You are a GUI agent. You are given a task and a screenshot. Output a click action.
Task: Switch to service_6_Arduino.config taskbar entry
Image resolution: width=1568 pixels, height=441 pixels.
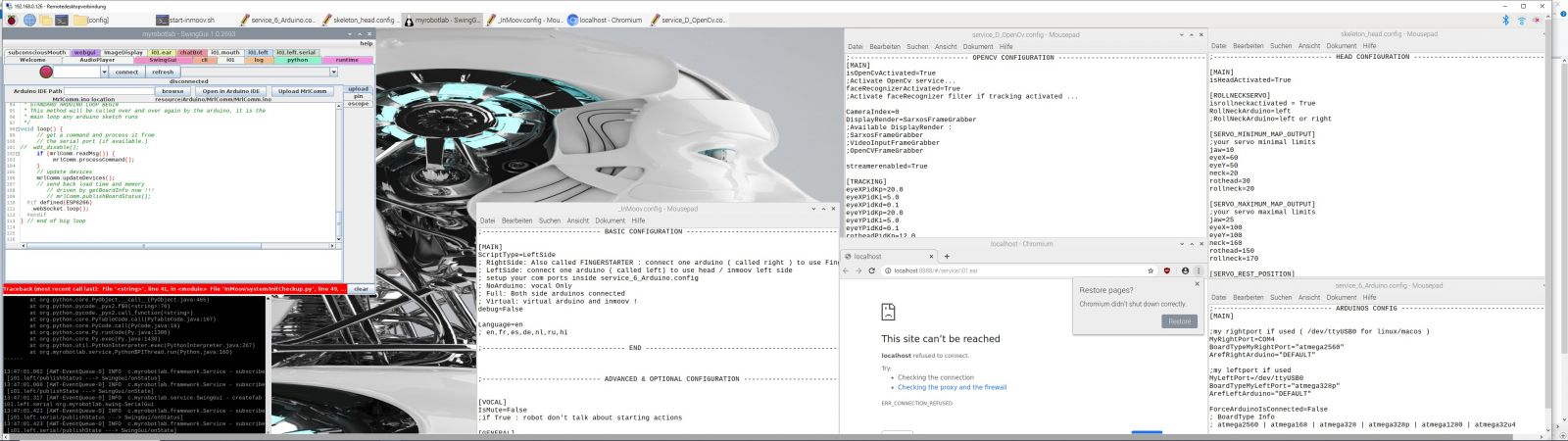click(x=277, y=20)
